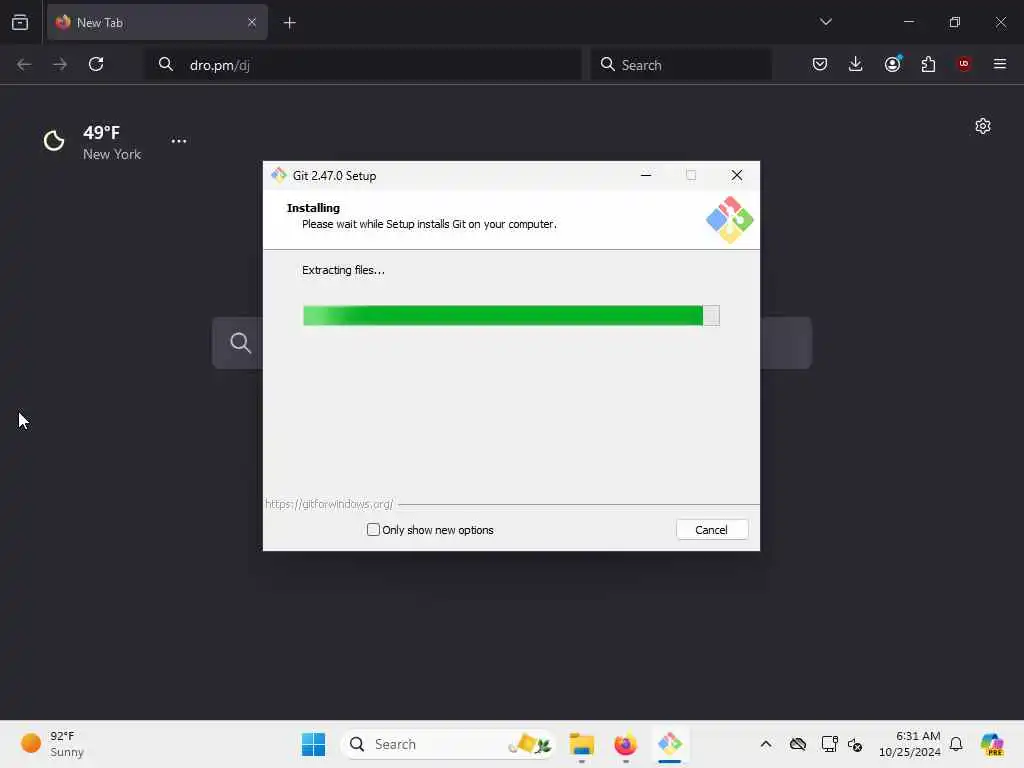
Task: Open the Pocket save icon
Action: pyautogui.click(x=820, y=64)
